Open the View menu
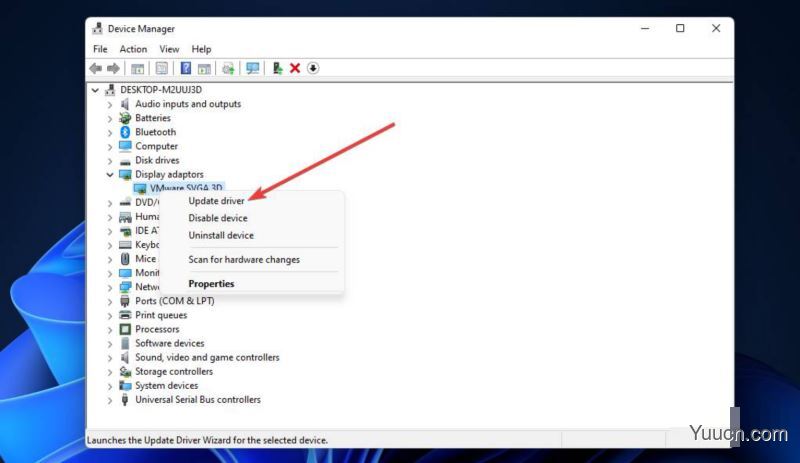The width and height of the screenshot is (800, 463). tap(169, 49)
